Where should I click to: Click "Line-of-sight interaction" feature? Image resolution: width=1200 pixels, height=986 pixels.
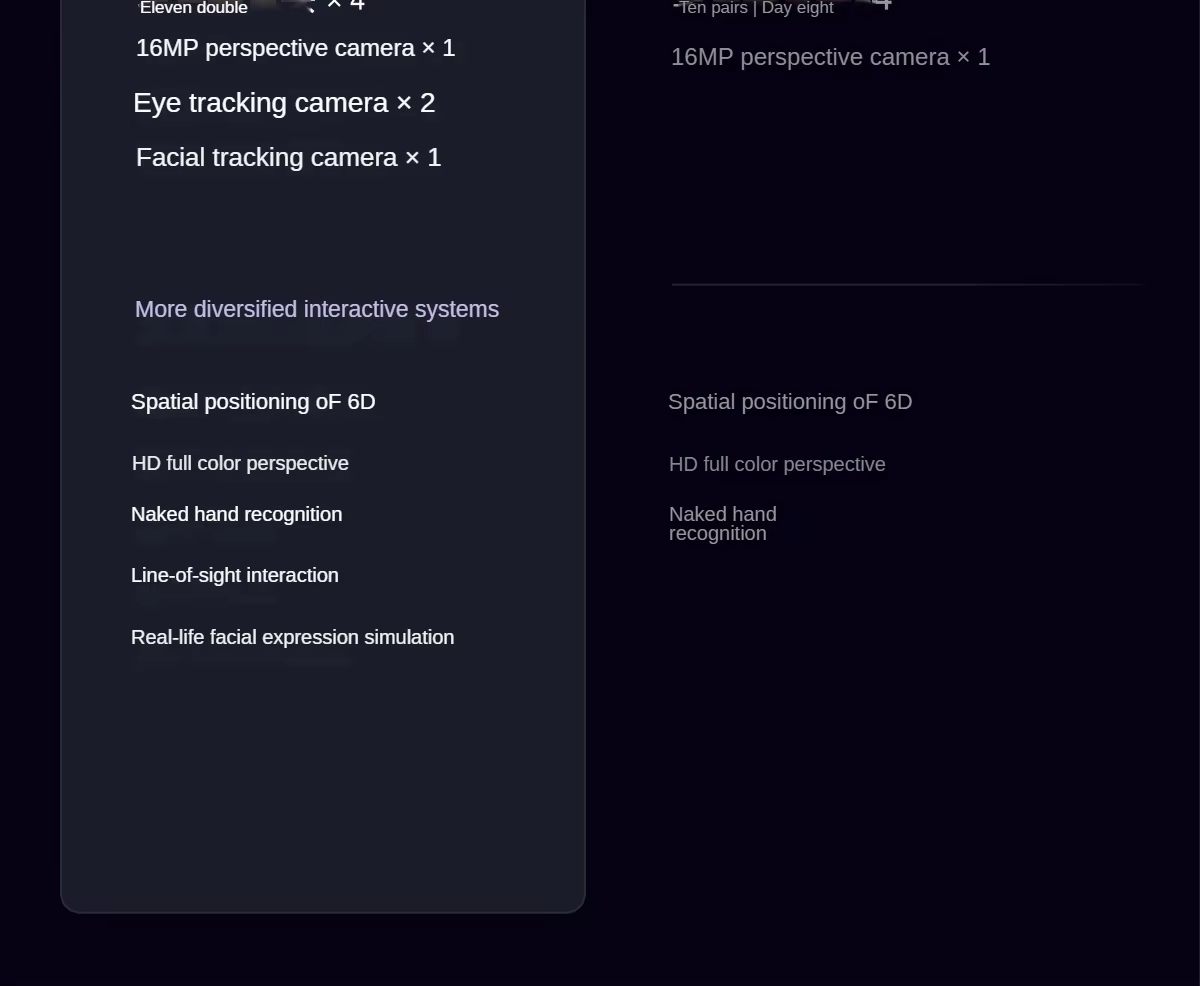click(x=234, y=575)
